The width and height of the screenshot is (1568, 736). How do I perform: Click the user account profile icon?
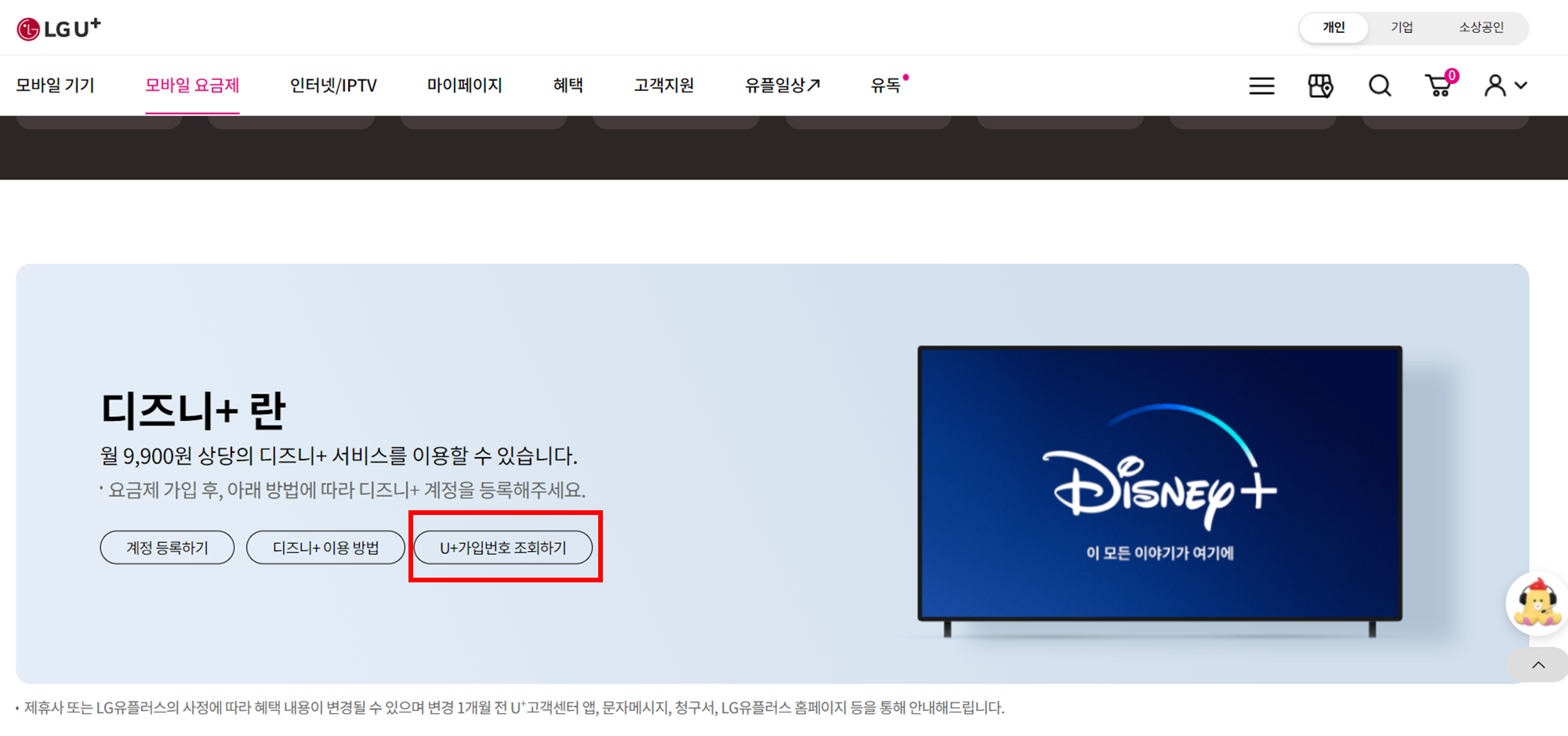pyautogui.click(x=1495, y=85)
